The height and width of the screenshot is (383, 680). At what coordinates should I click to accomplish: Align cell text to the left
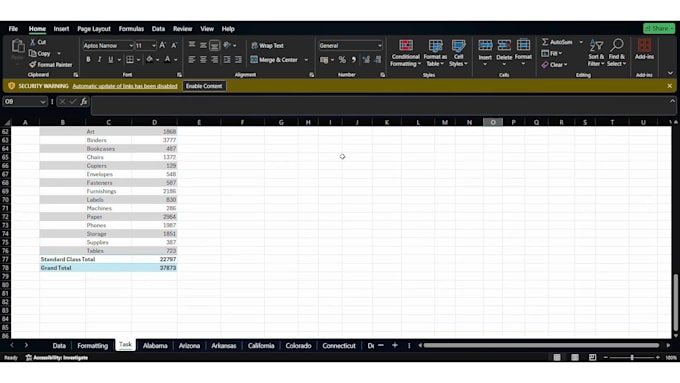(x=192, y=59)
